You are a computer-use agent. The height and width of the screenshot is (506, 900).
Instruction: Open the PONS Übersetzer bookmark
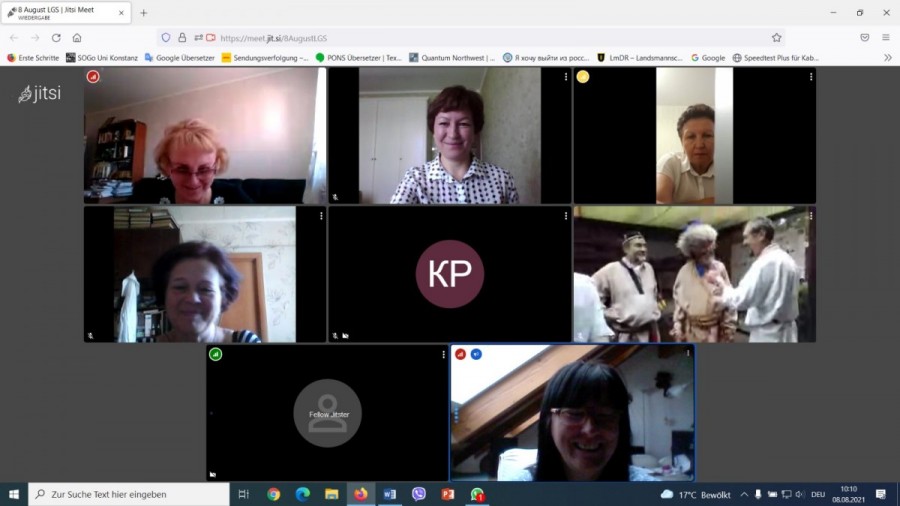click(358, 58)
